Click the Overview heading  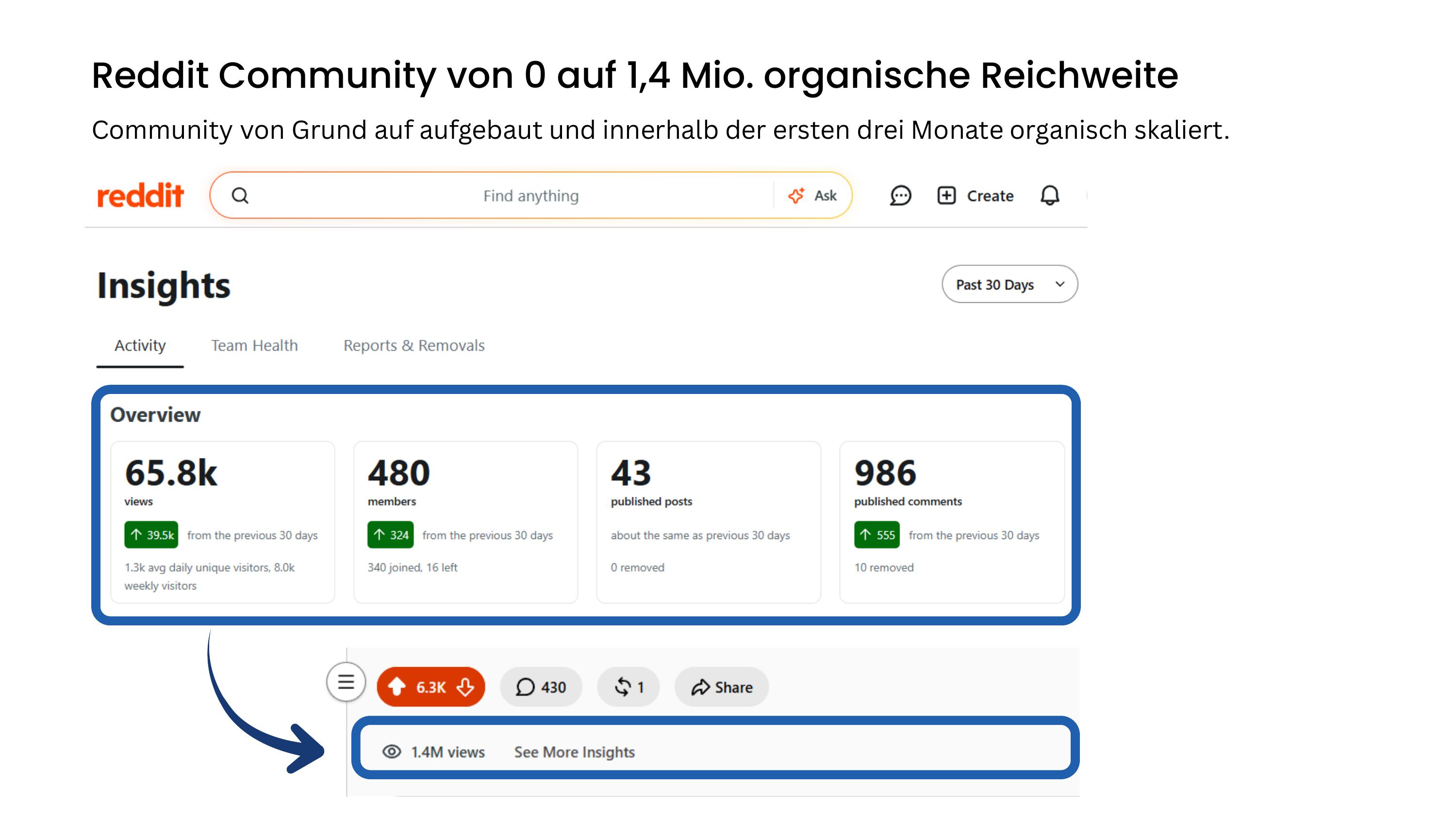(155, 415)
